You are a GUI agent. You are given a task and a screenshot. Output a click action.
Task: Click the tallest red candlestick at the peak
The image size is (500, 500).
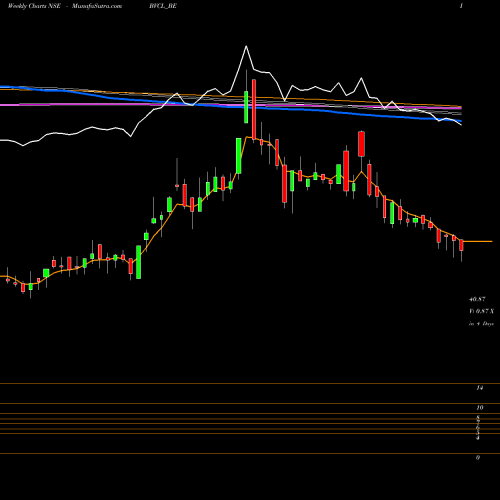(254, 109)
